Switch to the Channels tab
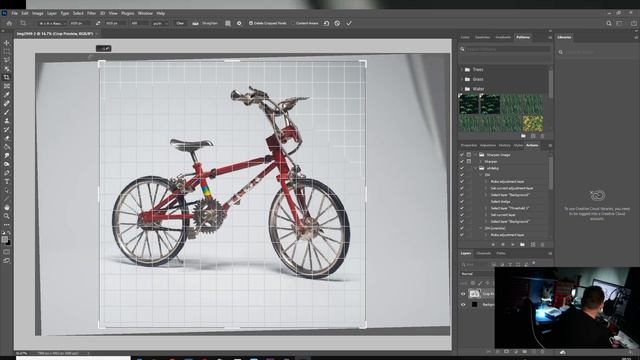The width and height of the screenshot is (640, 360). (484, 253)
